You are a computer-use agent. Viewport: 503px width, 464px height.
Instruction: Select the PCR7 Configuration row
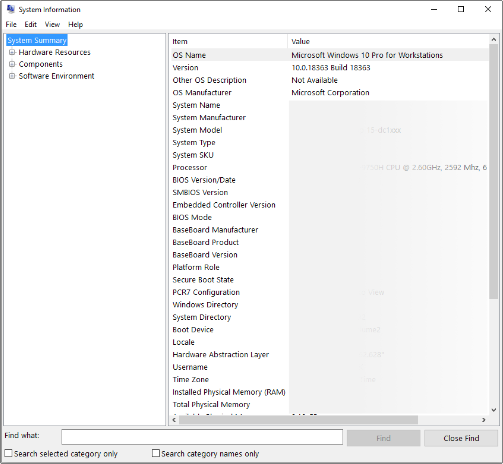point(330,292)
